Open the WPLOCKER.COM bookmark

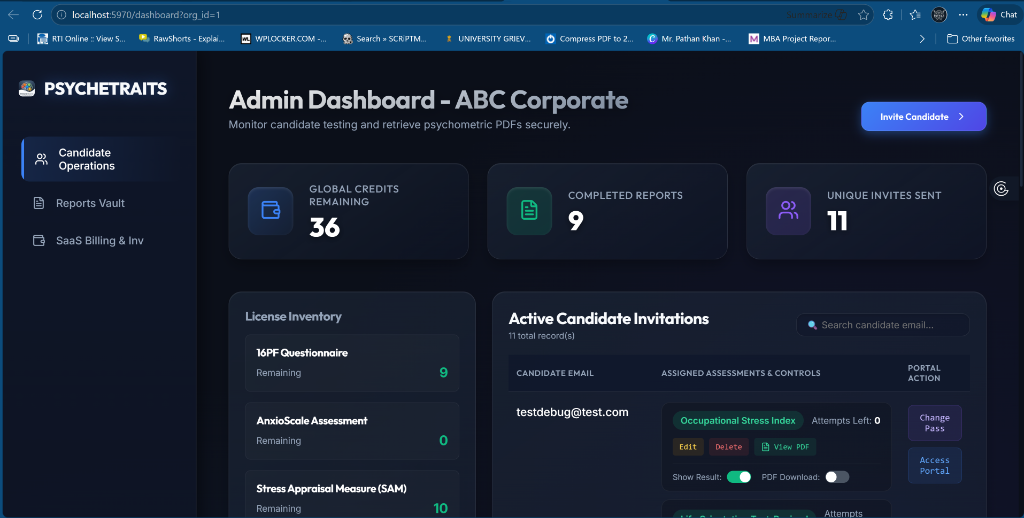click(x=283, y=39)
